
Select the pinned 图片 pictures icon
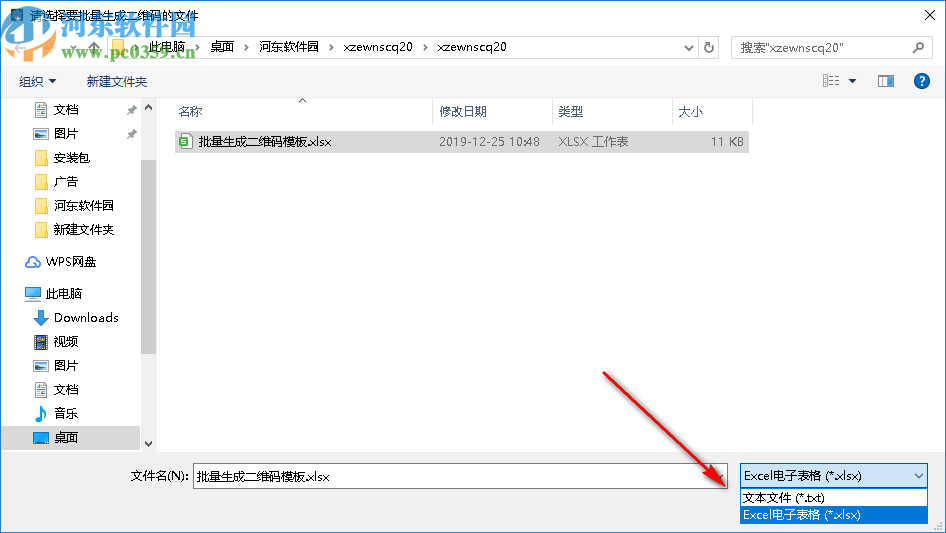[x=40, y=134]
